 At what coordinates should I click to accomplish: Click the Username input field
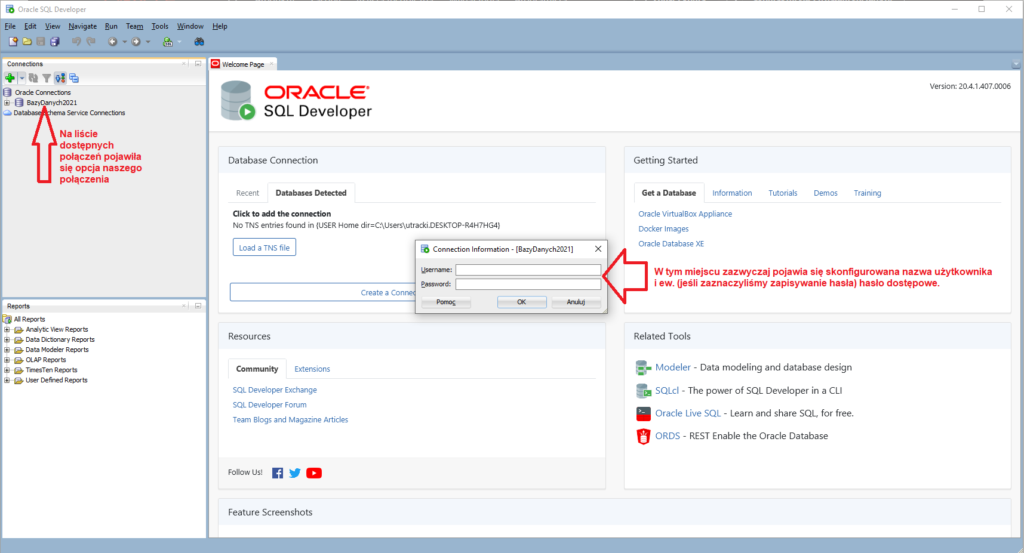pos(527,270)
